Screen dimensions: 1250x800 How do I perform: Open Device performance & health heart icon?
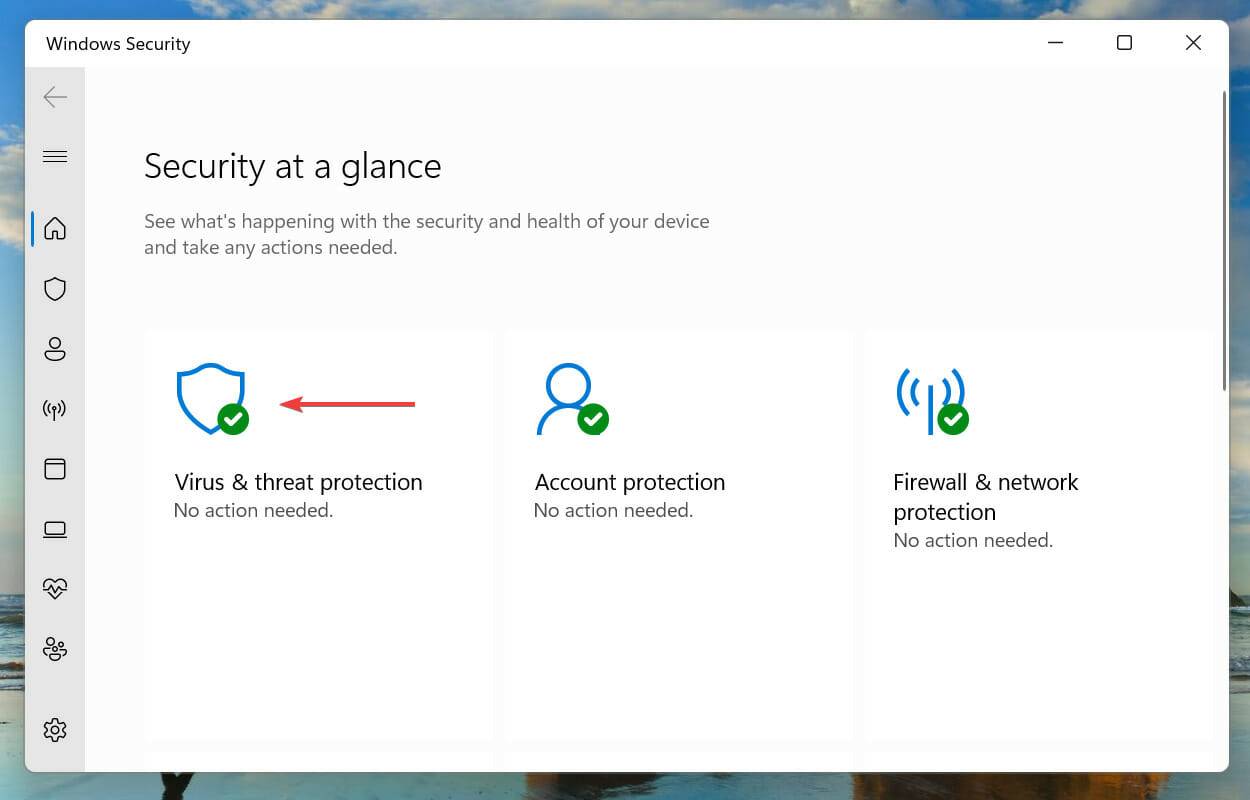pos(55,589)
